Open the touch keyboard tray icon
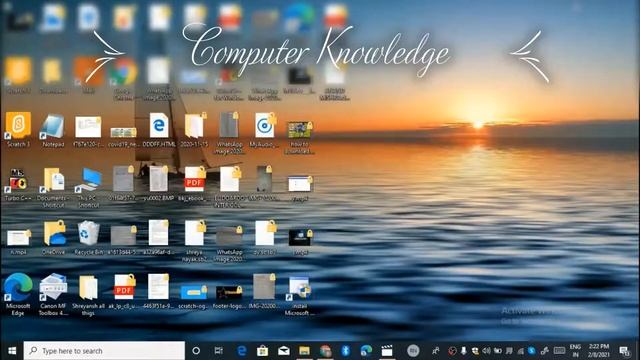640x360 pixels. pos(559,351)
